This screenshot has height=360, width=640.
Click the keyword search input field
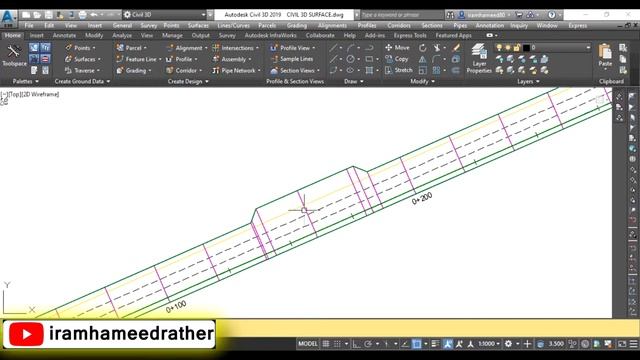(x=402, y=15)
